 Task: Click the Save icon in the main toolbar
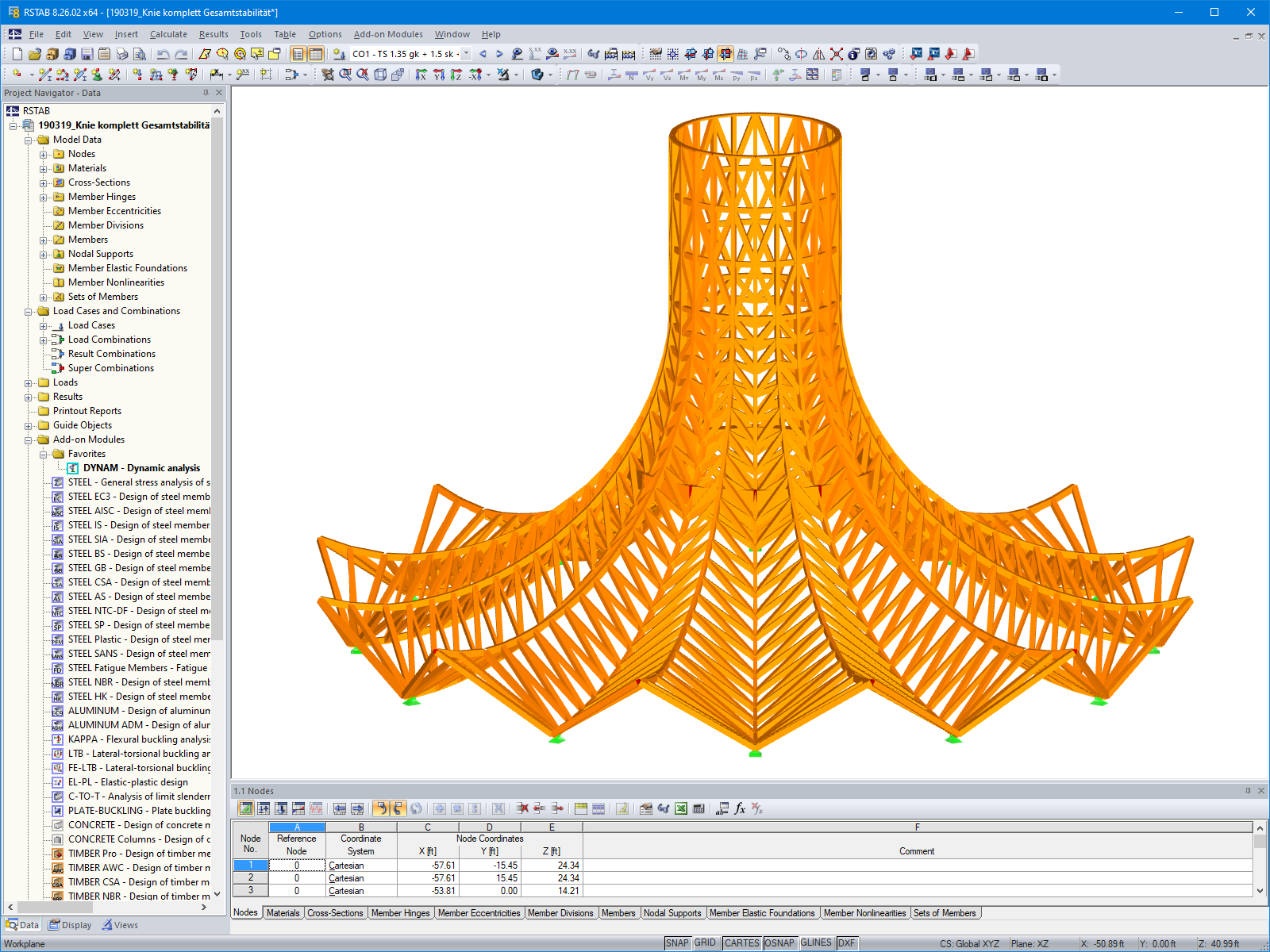point(87,54)
